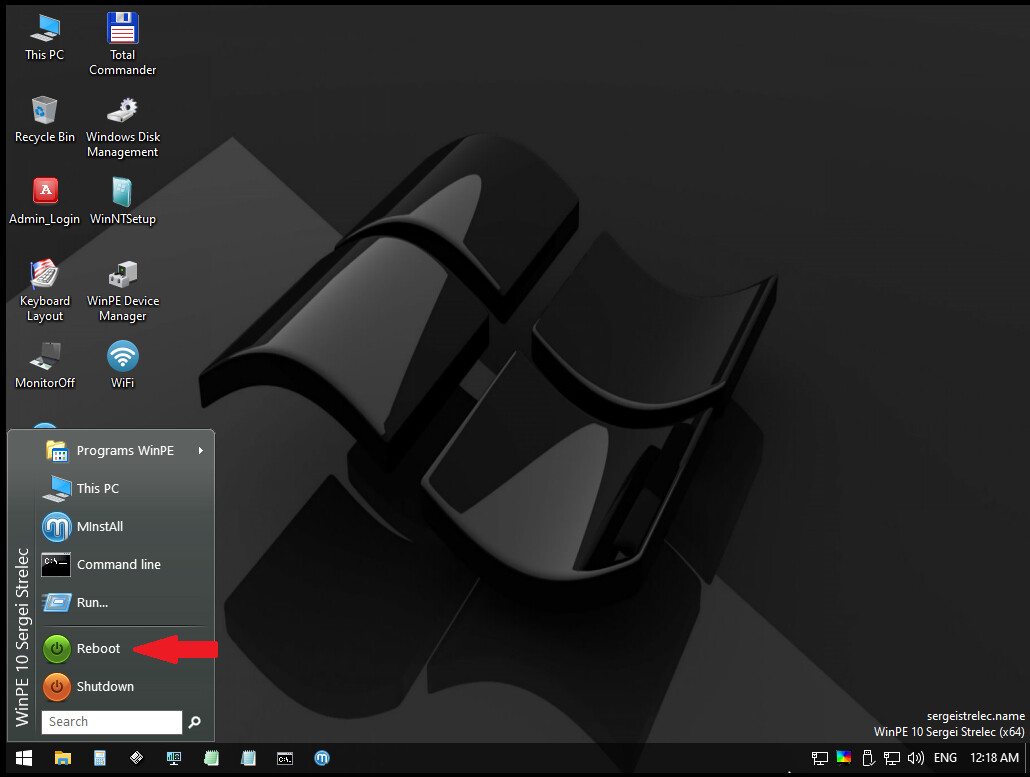Launch Calculator from the taskbar
This screenshot has width=1030, height=777.
99,758
